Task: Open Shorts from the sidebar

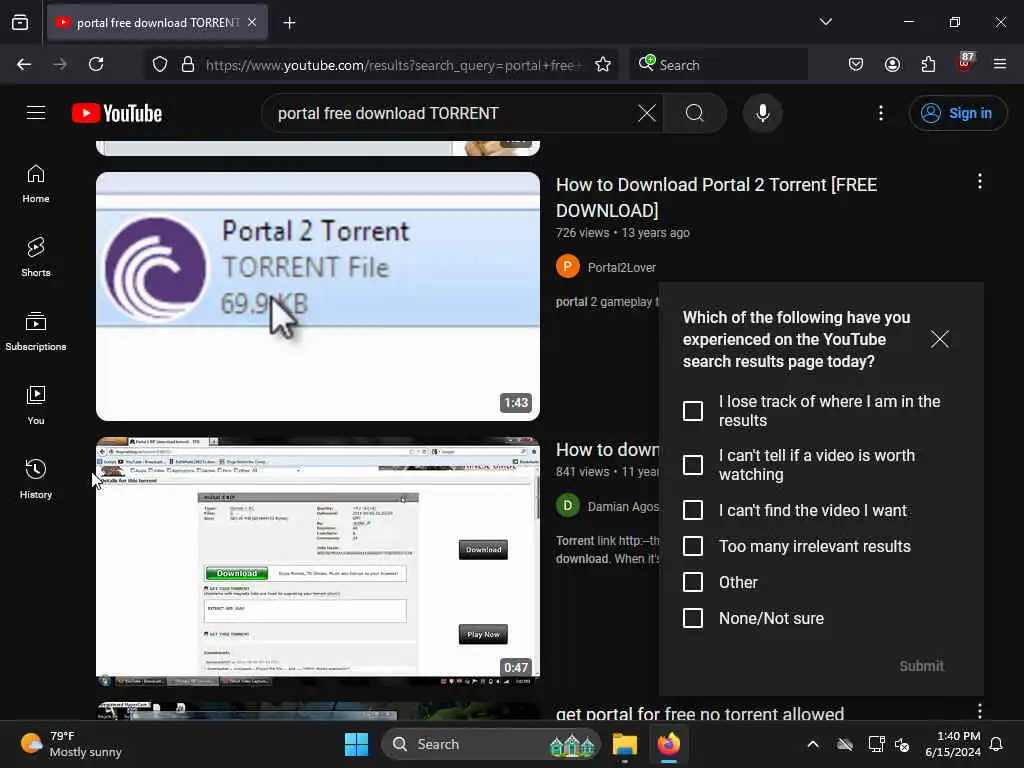Action: pyautogui.click(x=36, y=257)
